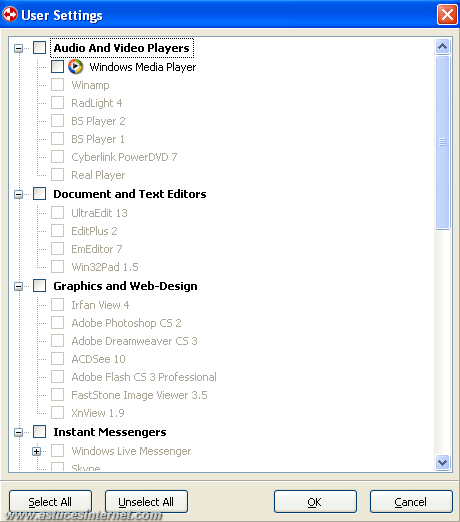Screen dimensions: 460x522
Task: Check the Instant Messengers checkbox
Action: pyautogui.click(x=39, y=432)
